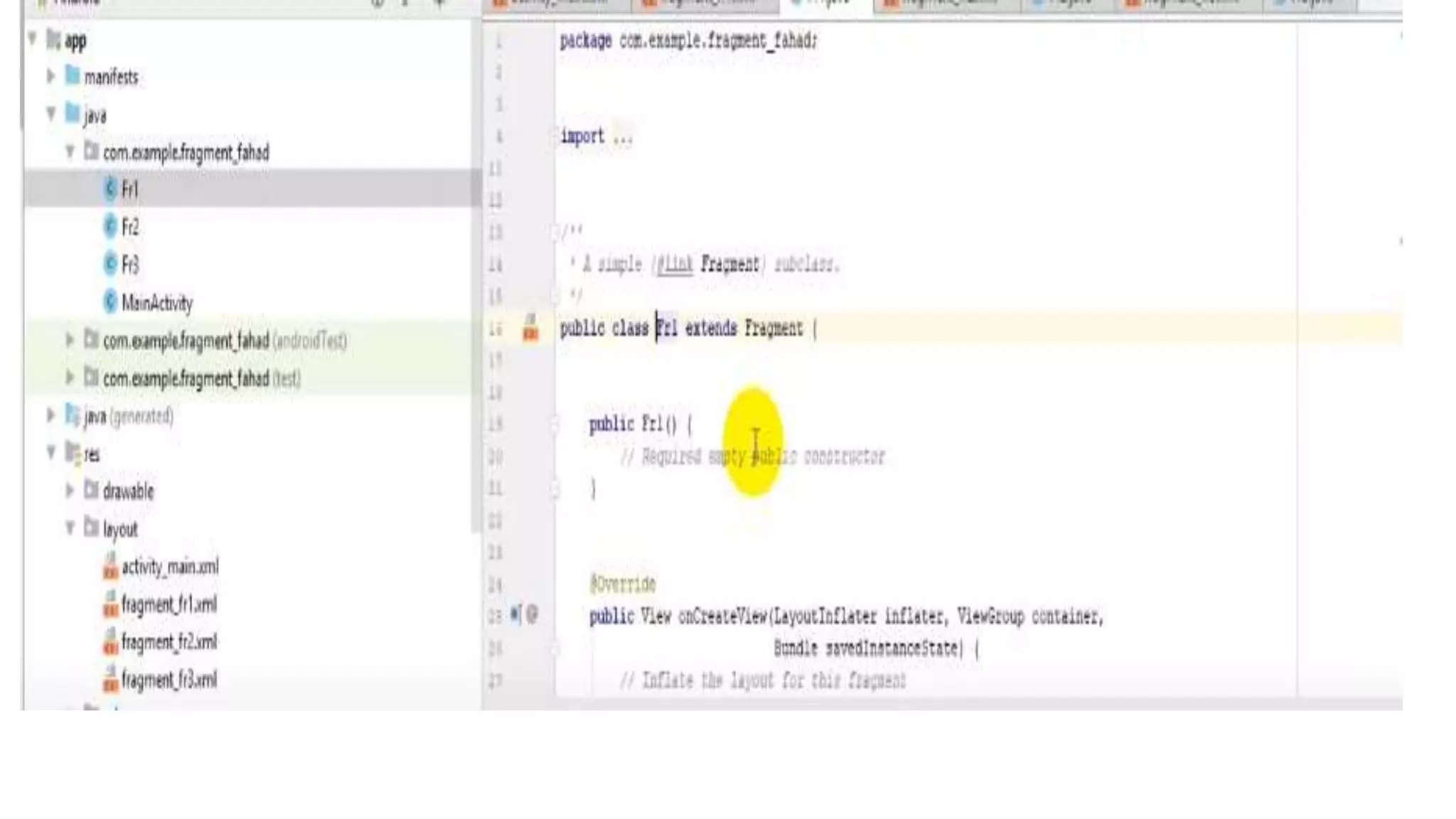Open fragment_fr3.xml from layout folder
1456x819 pixels.
169,680
